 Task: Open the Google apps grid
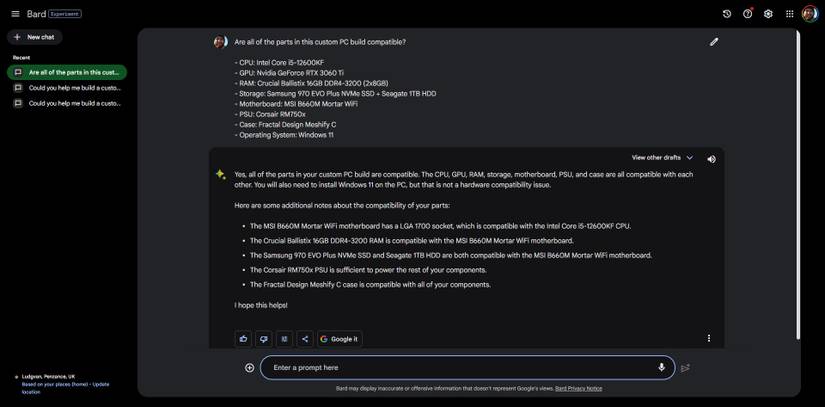pyautogui.click(x=789, y=14)
